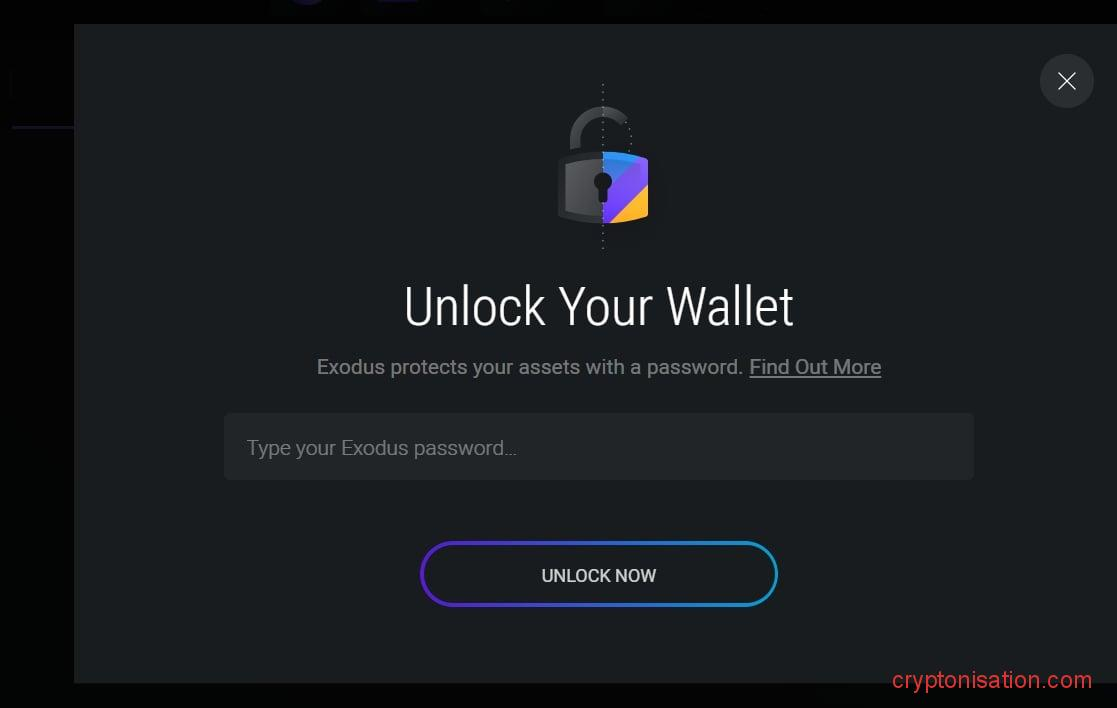Viewport: 1117px width, 708px height.
Task: Select the Unlock Your Wallet heading
Action: pos(598,306)
